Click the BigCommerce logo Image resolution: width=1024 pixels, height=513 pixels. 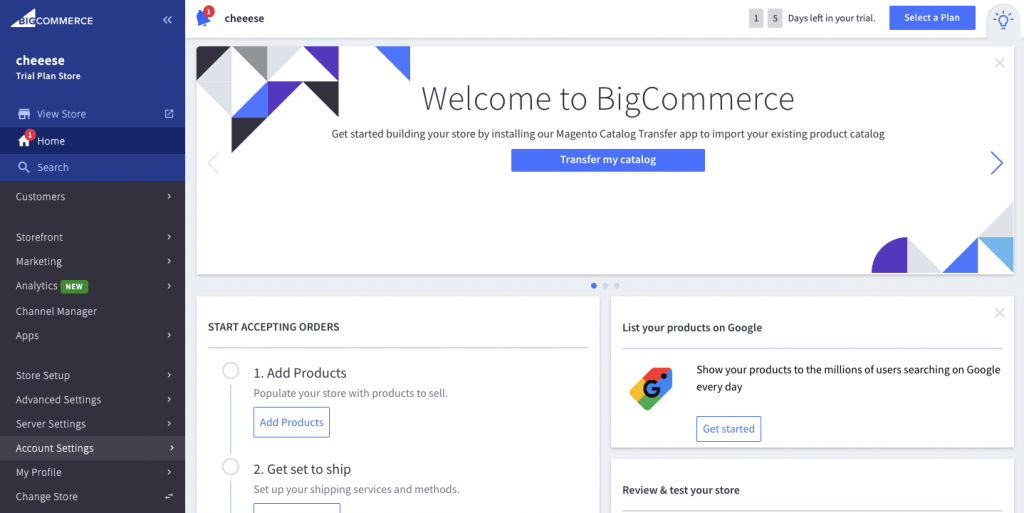point(53,20)
